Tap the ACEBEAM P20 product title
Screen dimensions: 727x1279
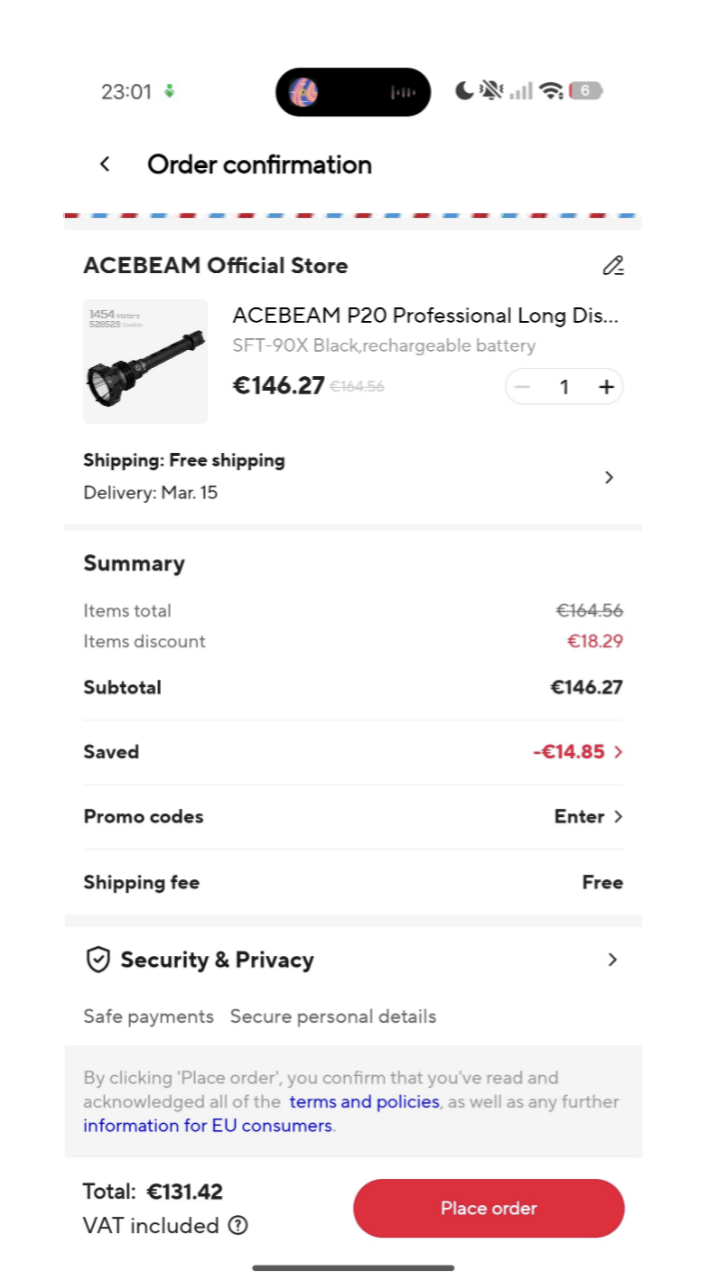(x=425, y=316)
